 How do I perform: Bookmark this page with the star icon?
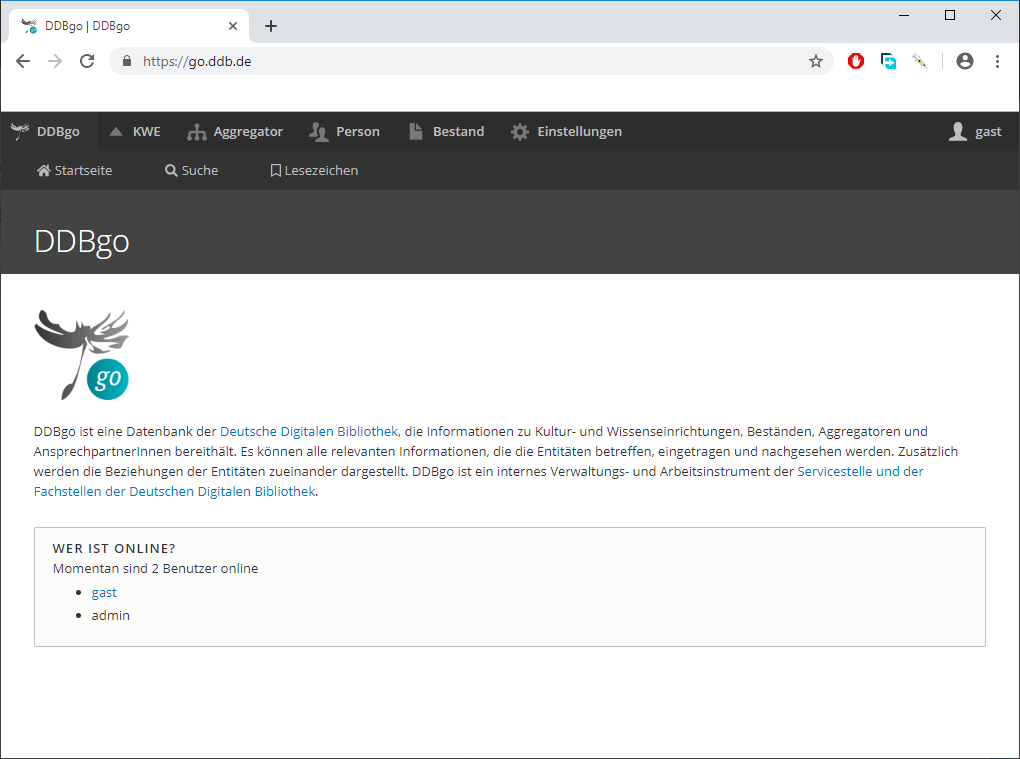coord(816,61)
